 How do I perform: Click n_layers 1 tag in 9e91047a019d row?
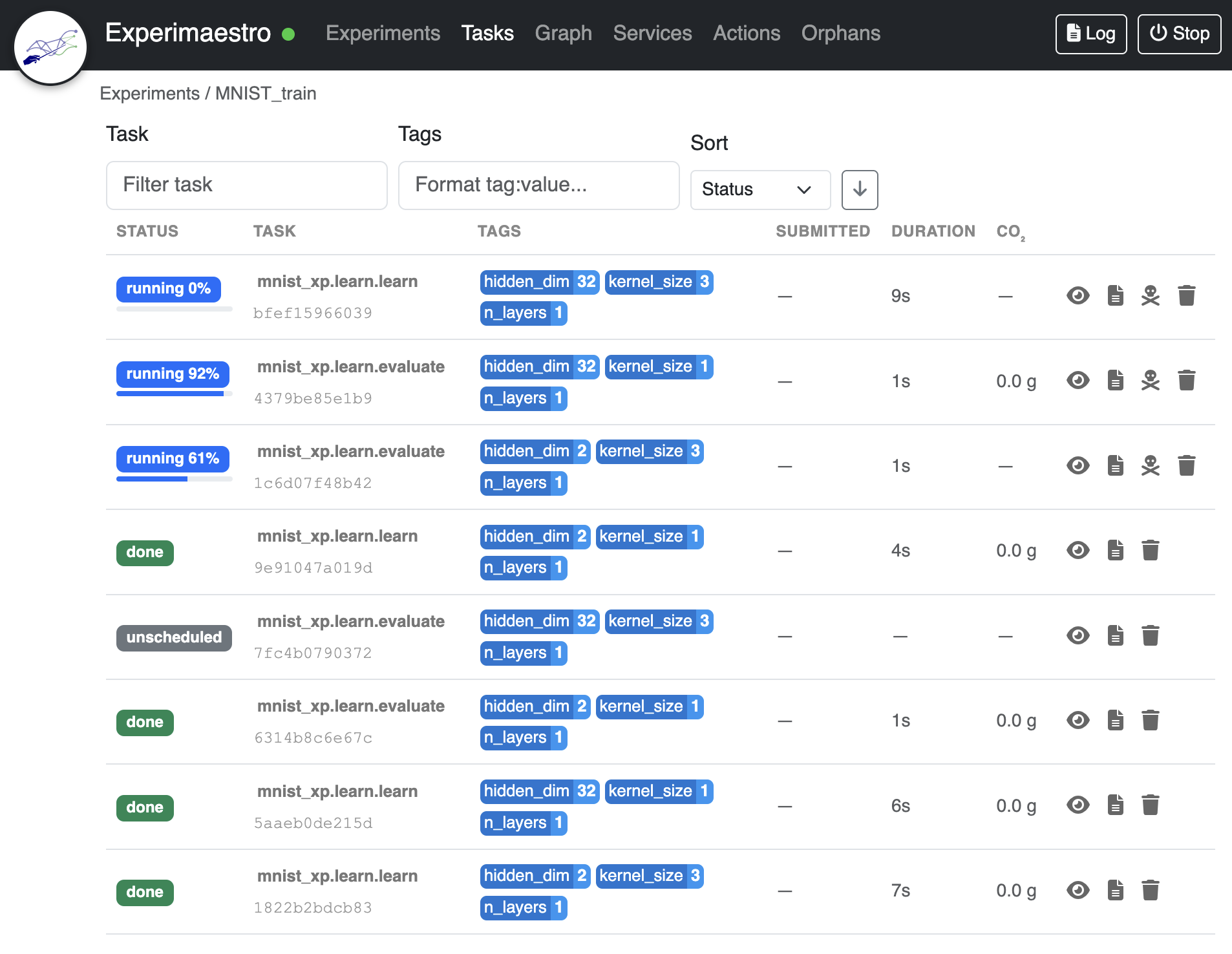coord(524,568)
